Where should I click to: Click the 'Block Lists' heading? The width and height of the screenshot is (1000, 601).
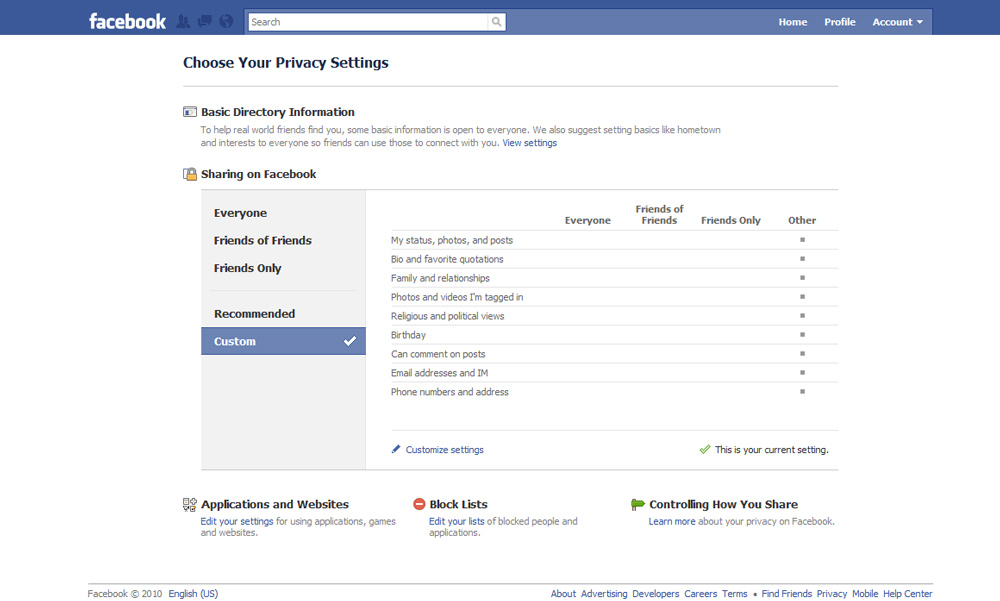(459, 504)
